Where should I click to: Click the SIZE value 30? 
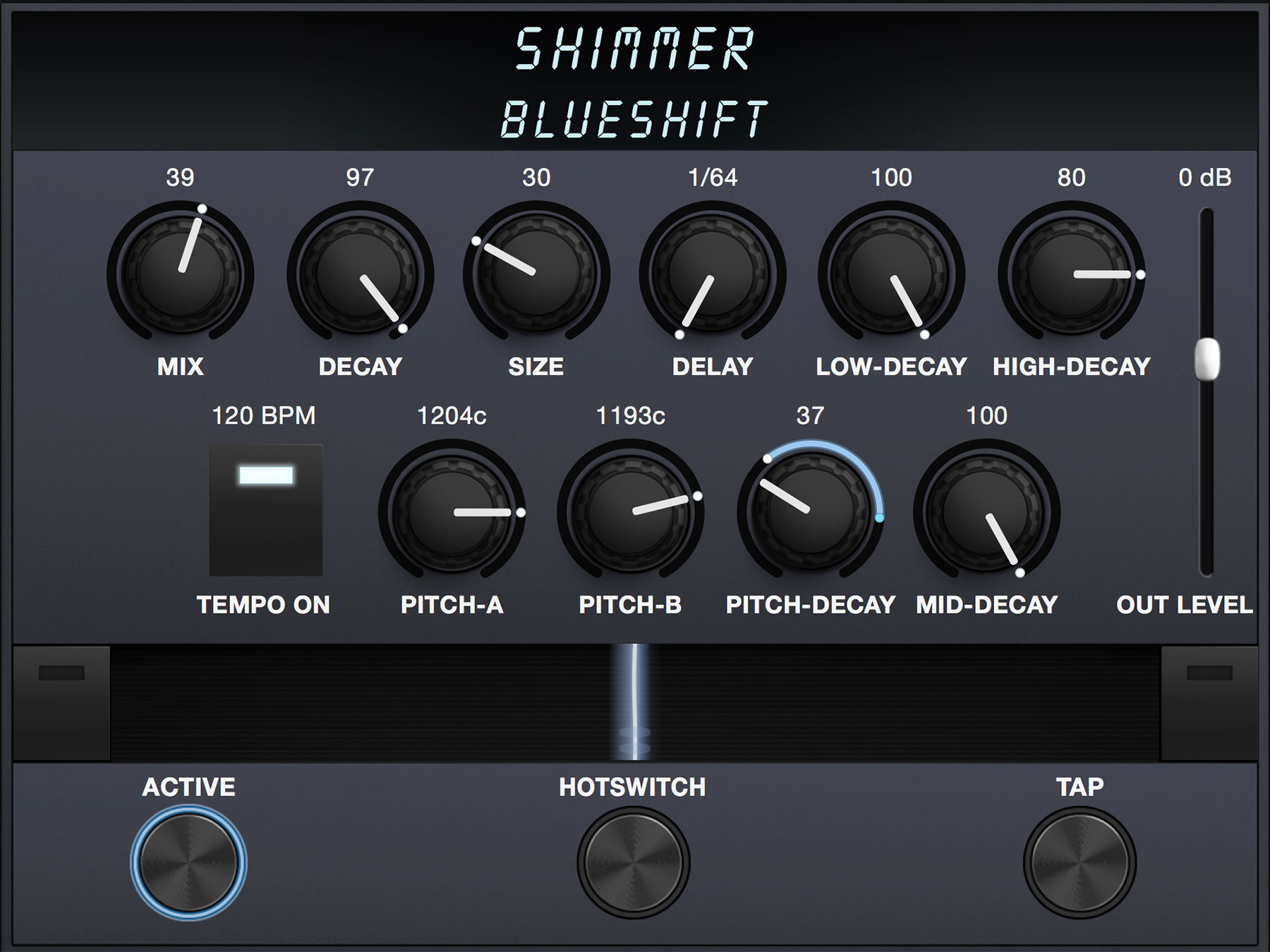(536, 177)
